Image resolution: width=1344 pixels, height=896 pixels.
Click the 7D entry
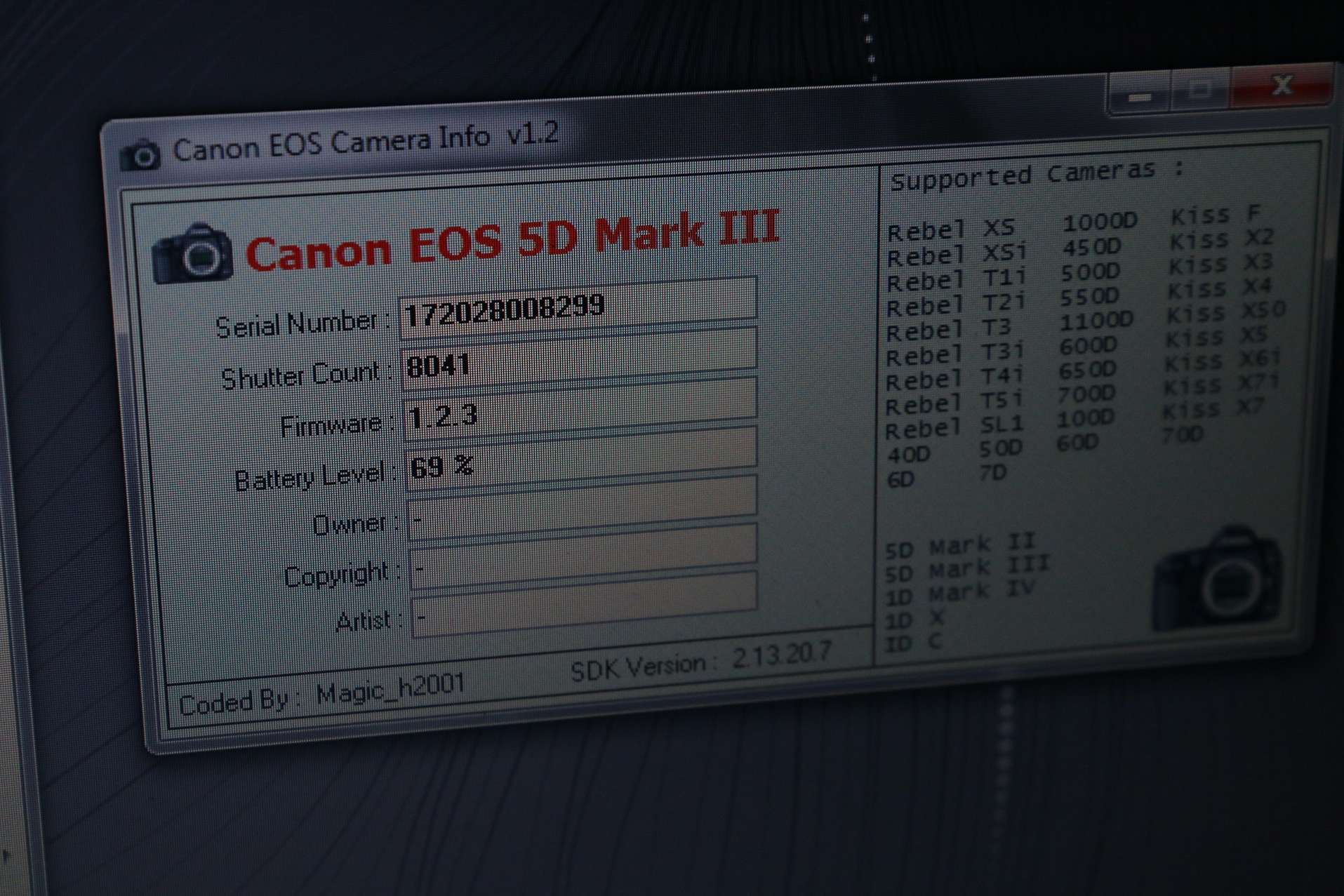tap(993, 473)
